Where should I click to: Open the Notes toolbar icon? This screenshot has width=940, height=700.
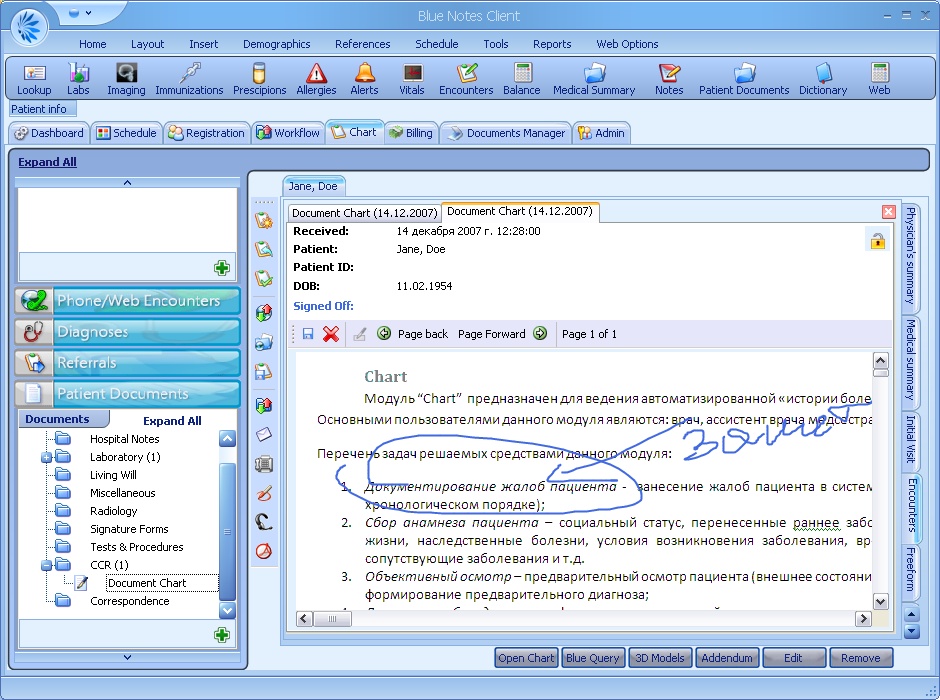tap(669, 79)
